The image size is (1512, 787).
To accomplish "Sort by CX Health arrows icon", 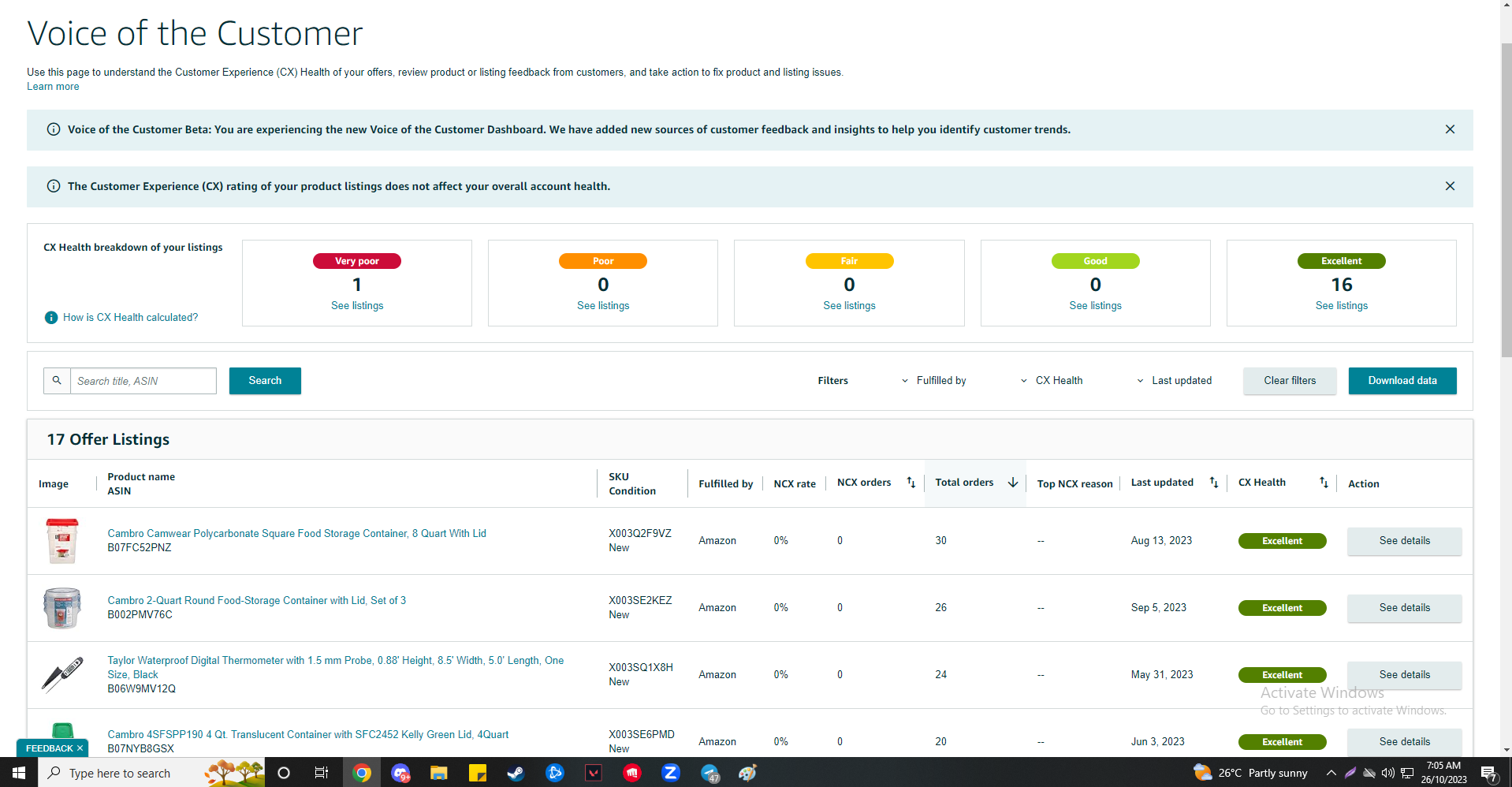I will point(1324,483).
